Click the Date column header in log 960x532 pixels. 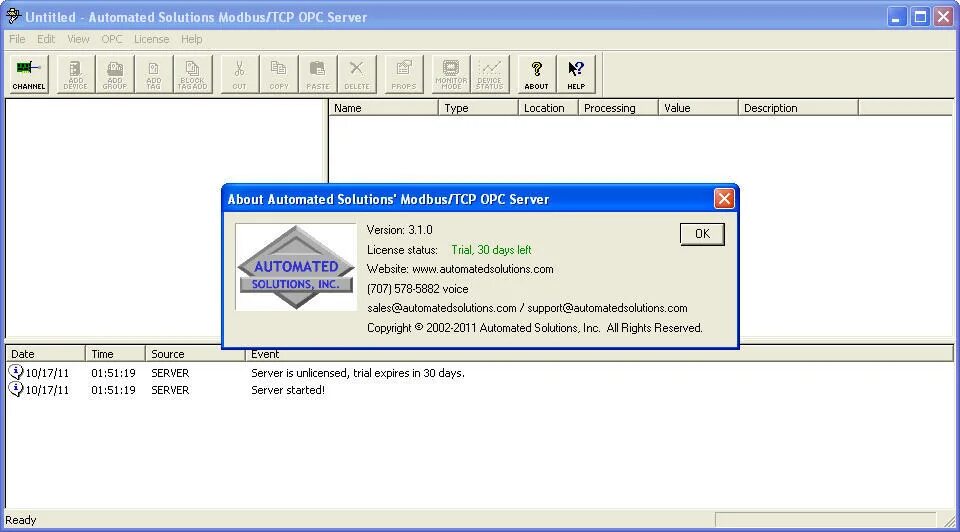pyautogui.click(x=45, y=354)
